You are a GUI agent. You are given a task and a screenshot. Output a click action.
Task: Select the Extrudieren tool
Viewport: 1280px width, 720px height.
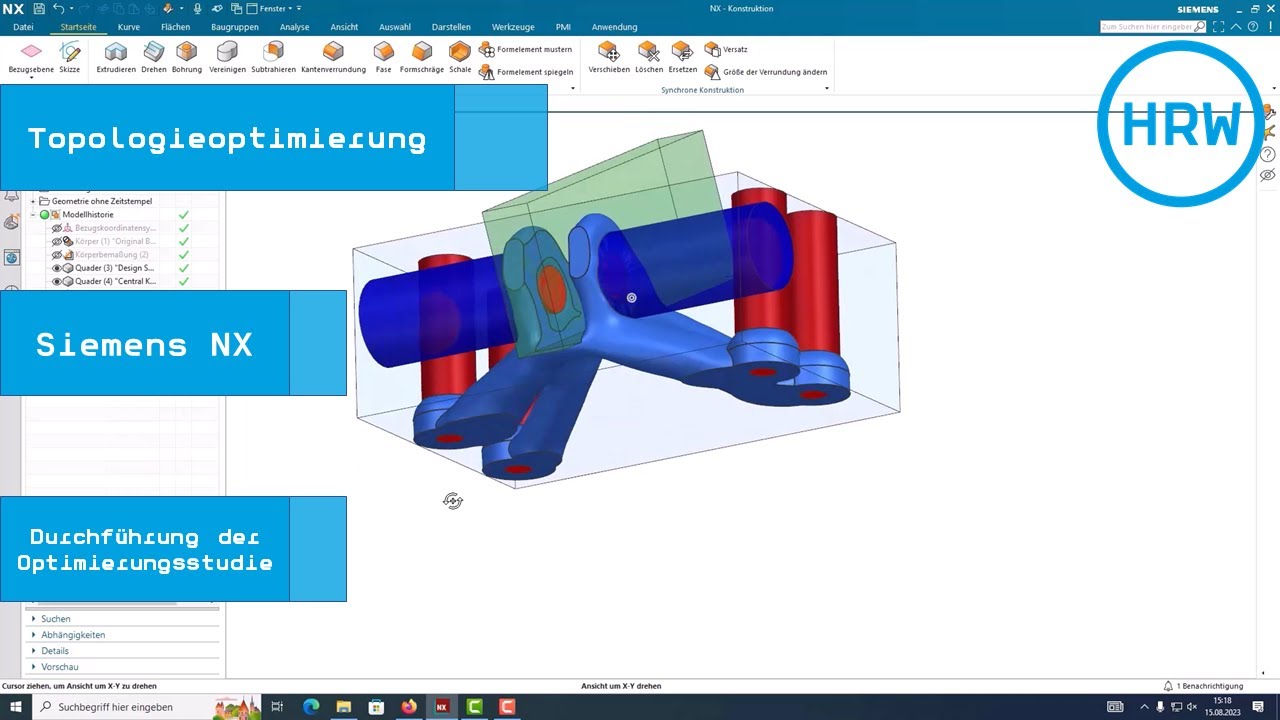[116, 57]
